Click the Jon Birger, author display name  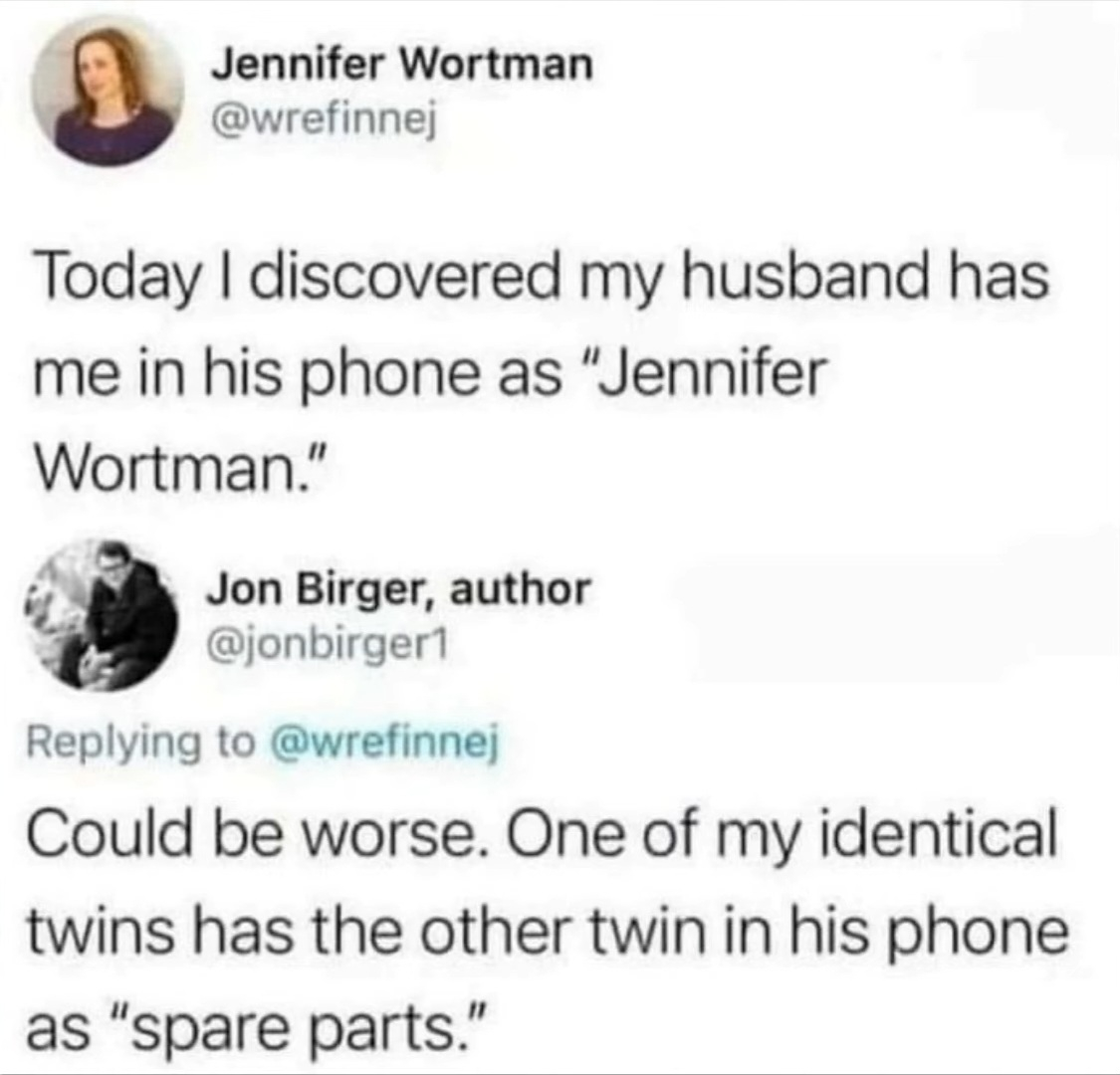398,589
